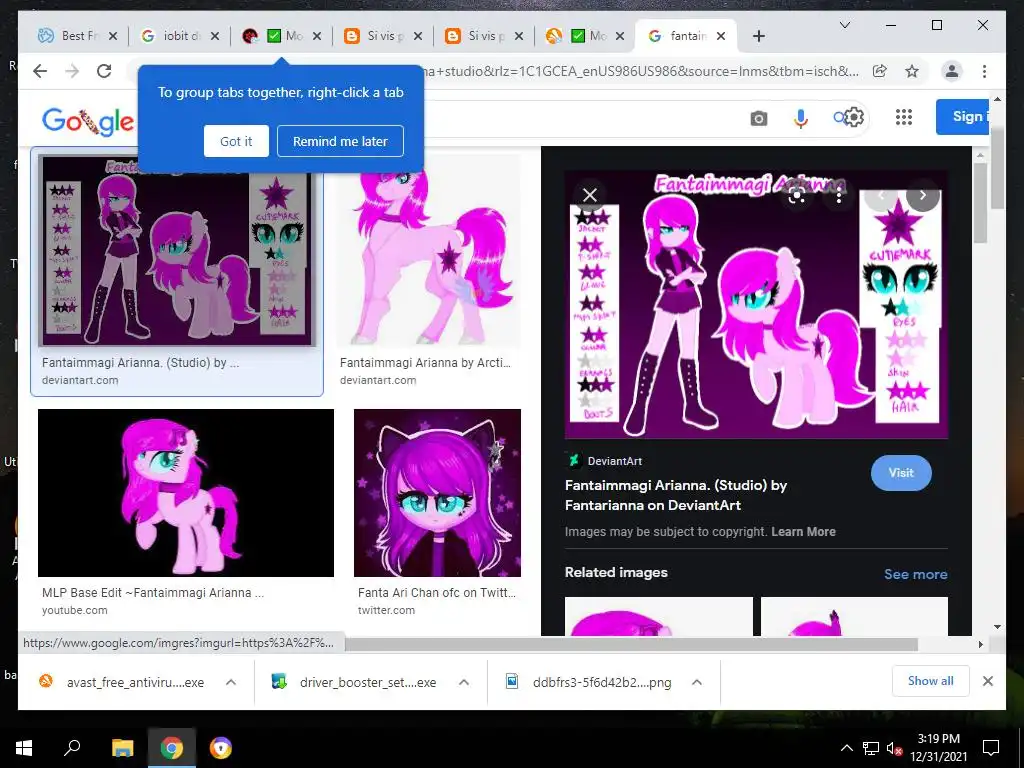Open 'Fantaimmagi Arianna. (Studio) by Fantarianna' title link
1024x768 pixels.
pos(676,495)
